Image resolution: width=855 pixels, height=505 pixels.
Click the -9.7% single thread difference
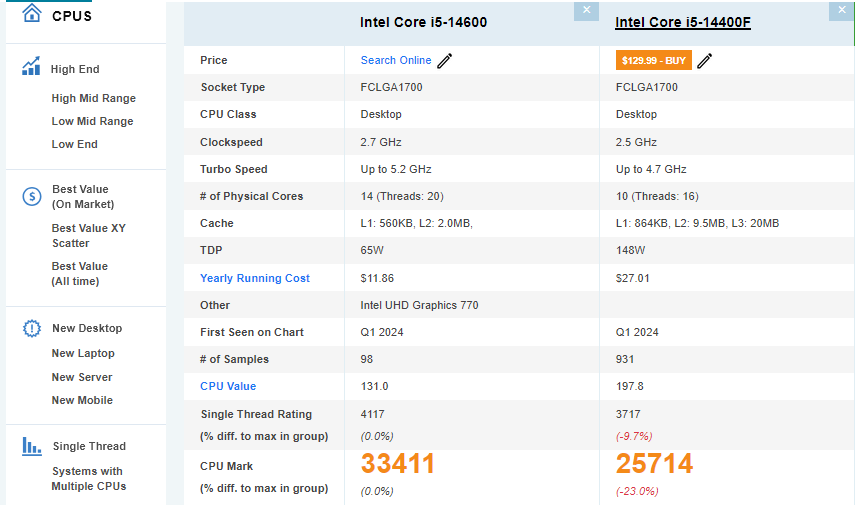(x=634, y=436)
